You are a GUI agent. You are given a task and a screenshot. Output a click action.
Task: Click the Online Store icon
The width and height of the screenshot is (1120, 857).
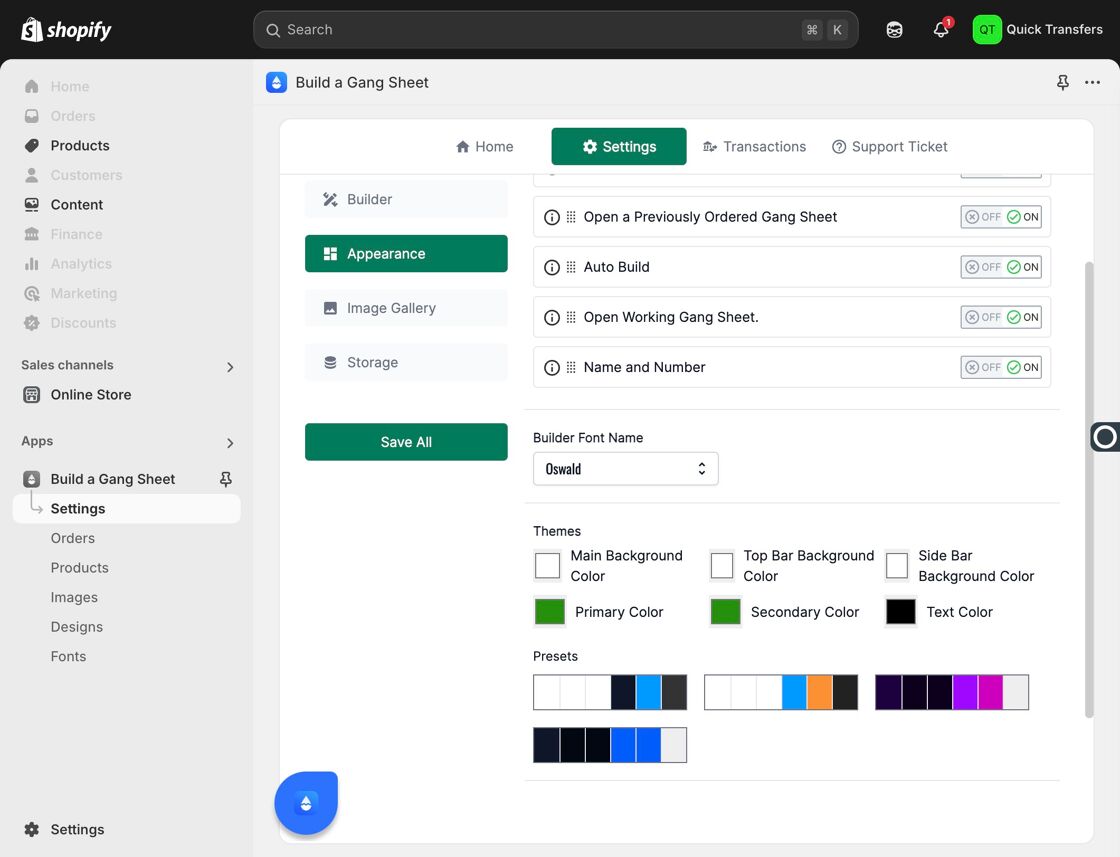tap(31, 395)
